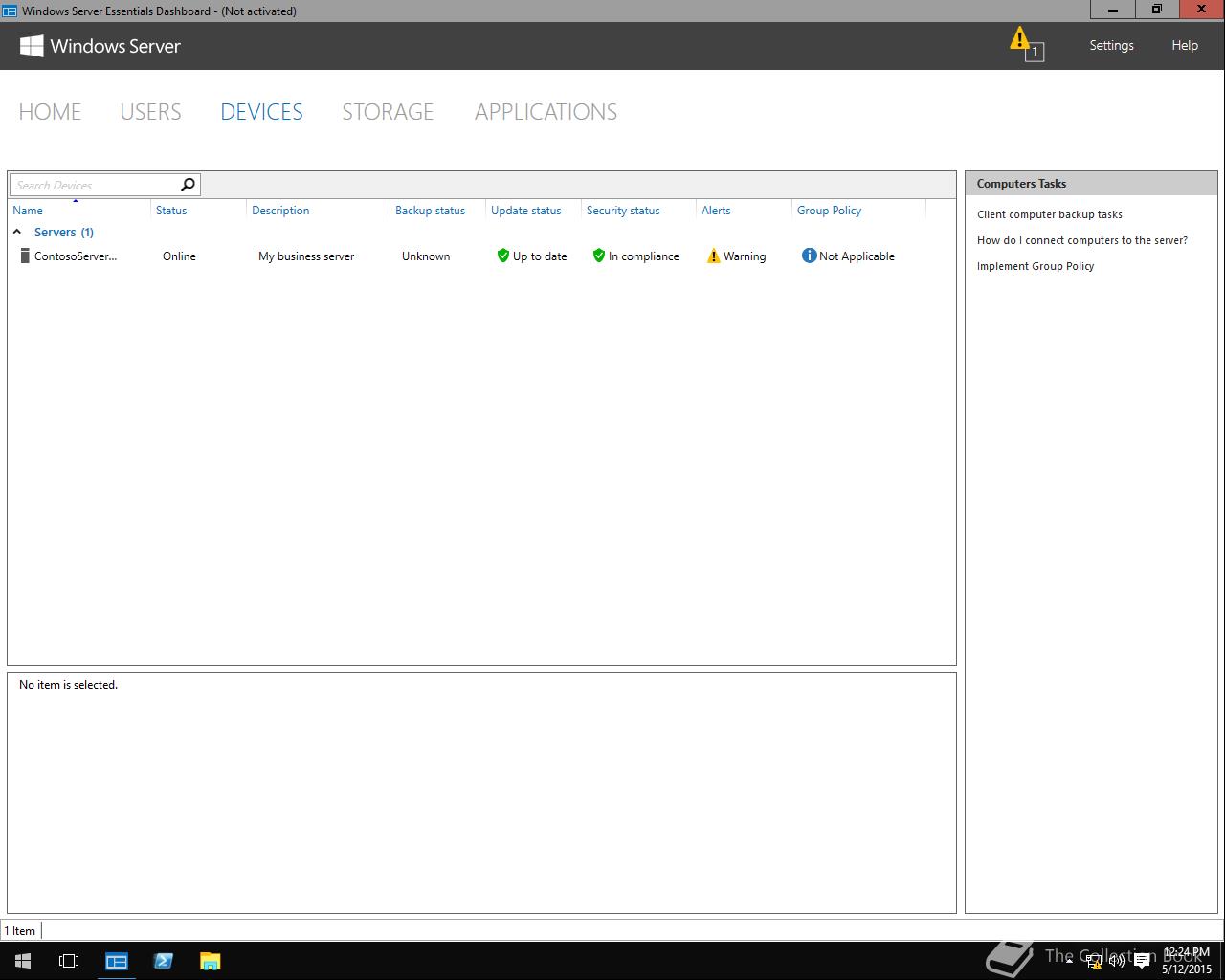Click the green Up to date shield icon
Screen dimensions: 1225x980
[x=502, y=256]
